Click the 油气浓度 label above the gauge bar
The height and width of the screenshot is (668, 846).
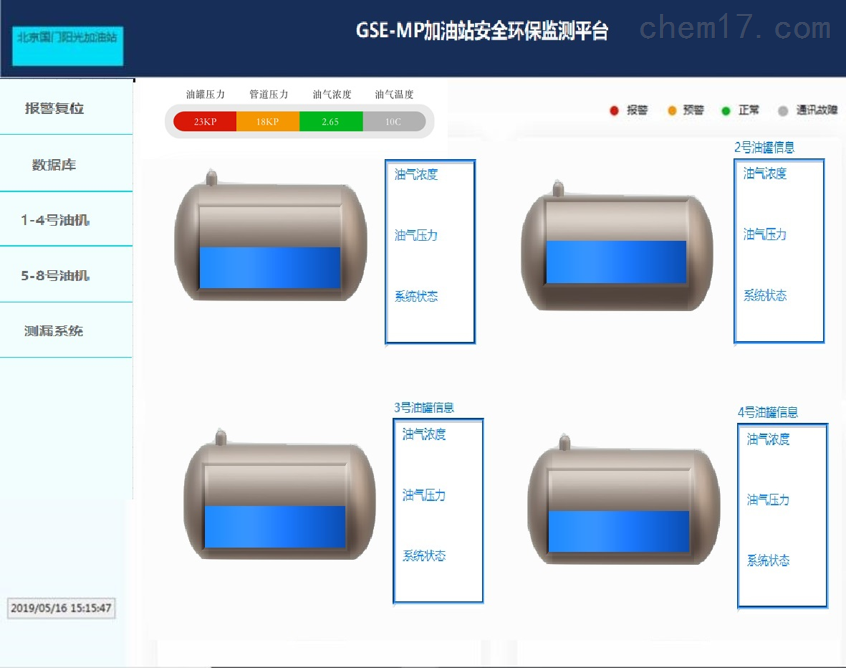coord(332,94)
